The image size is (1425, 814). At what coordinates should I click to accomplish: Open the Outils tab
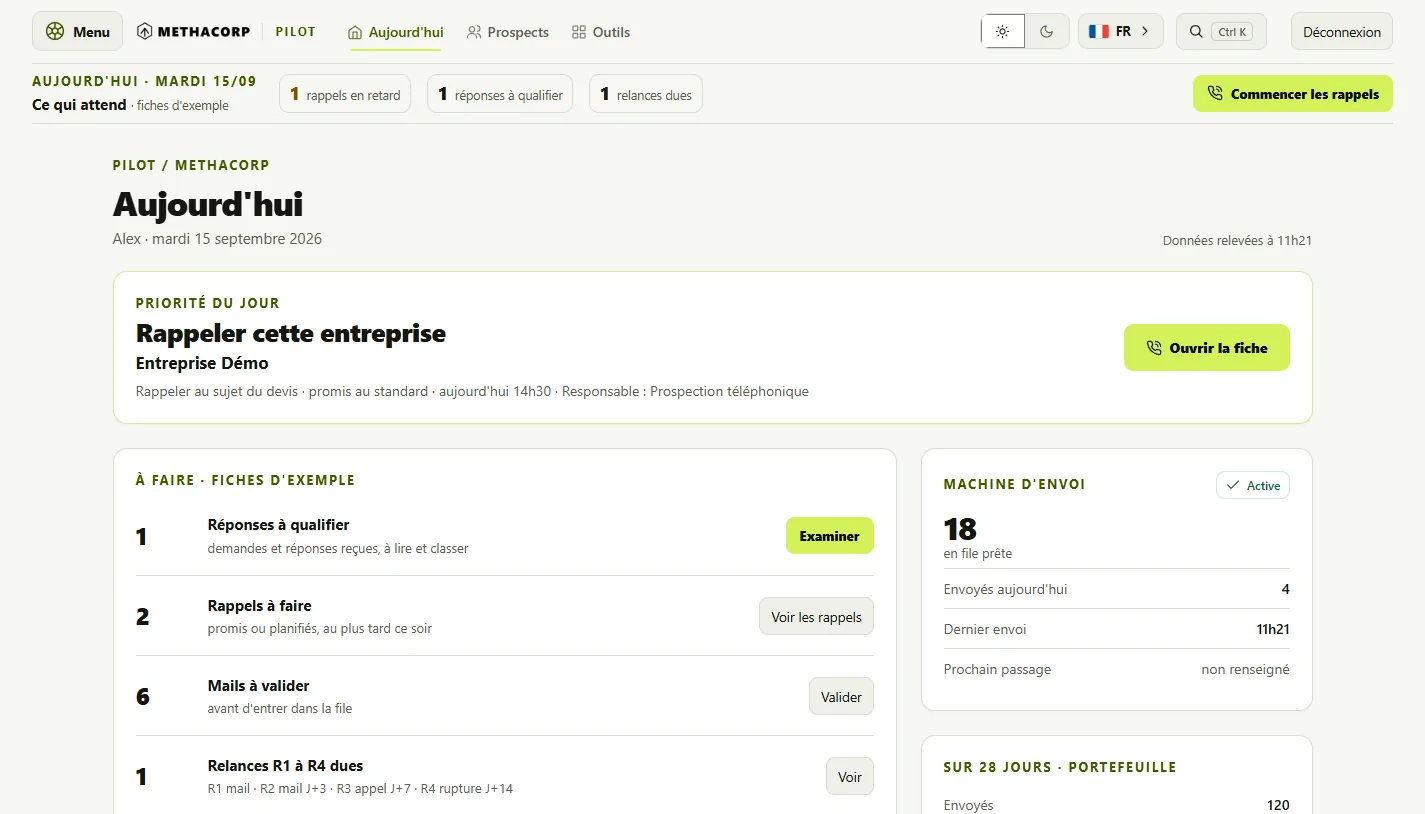(x=601, y=32)
